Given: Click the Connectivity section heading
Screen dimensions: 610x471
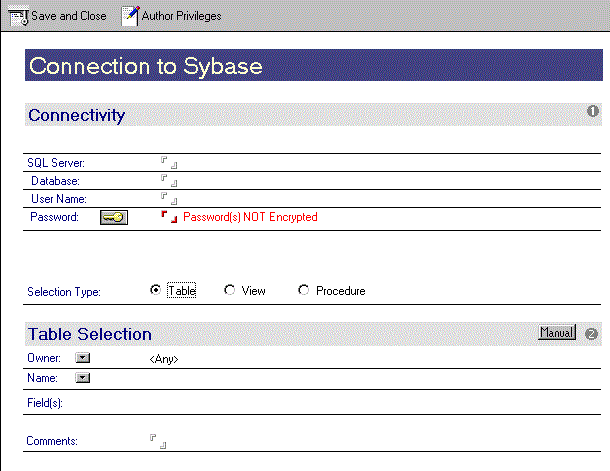Looking at the screenshot, I should (77, 115).
